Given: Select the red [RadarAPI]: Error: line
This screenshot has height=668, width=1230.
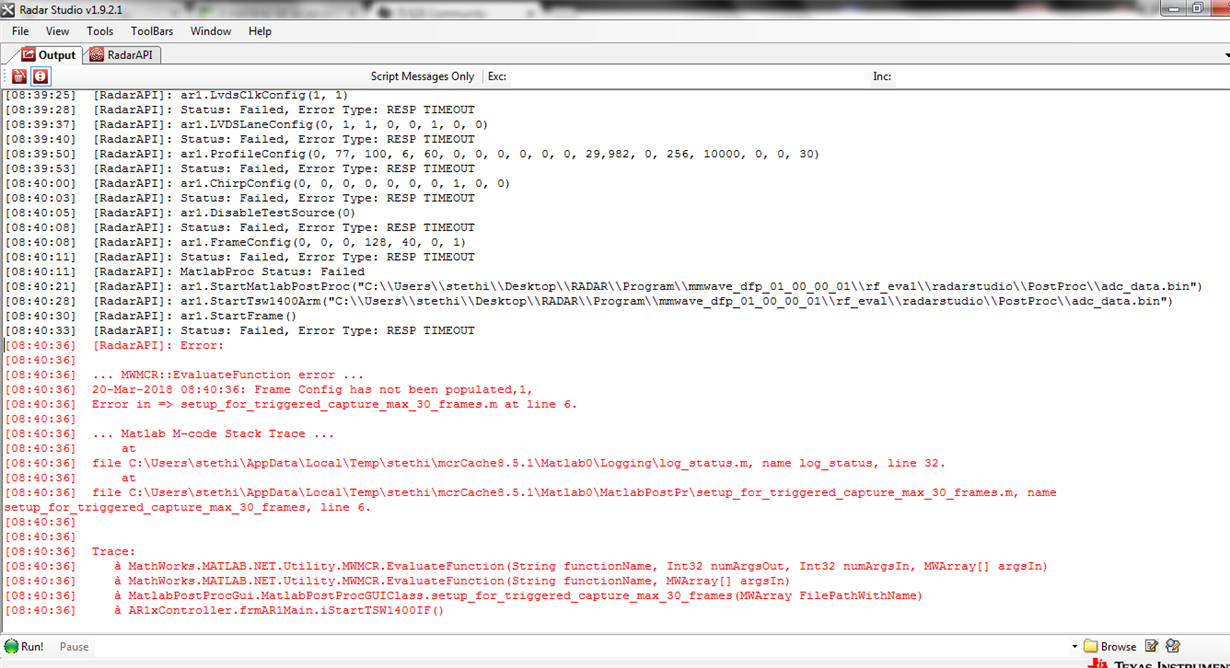Looking at the screenshot, I should click(115, 345).
